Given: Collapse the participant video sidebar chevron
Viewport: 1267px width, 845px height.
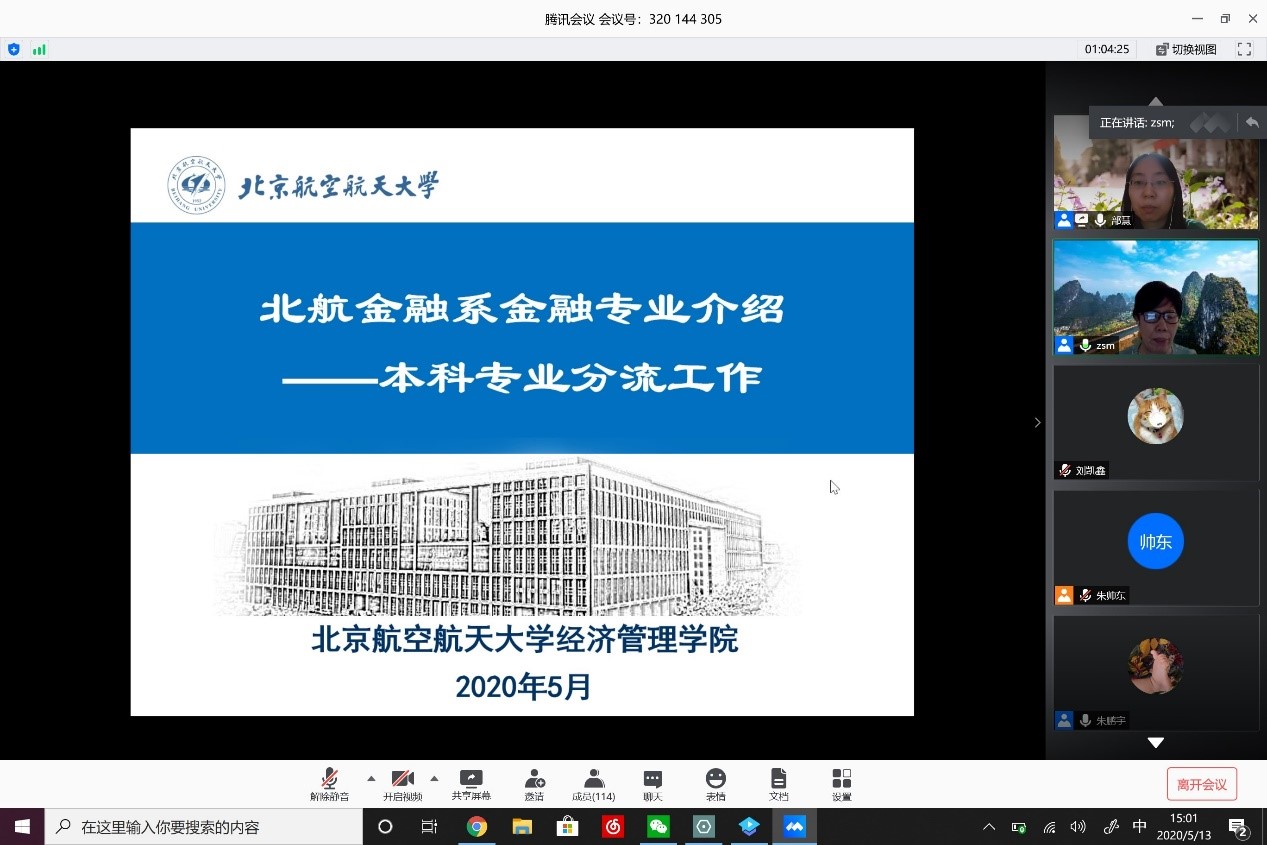Looking at the screenshot, I should point(1037,423).
